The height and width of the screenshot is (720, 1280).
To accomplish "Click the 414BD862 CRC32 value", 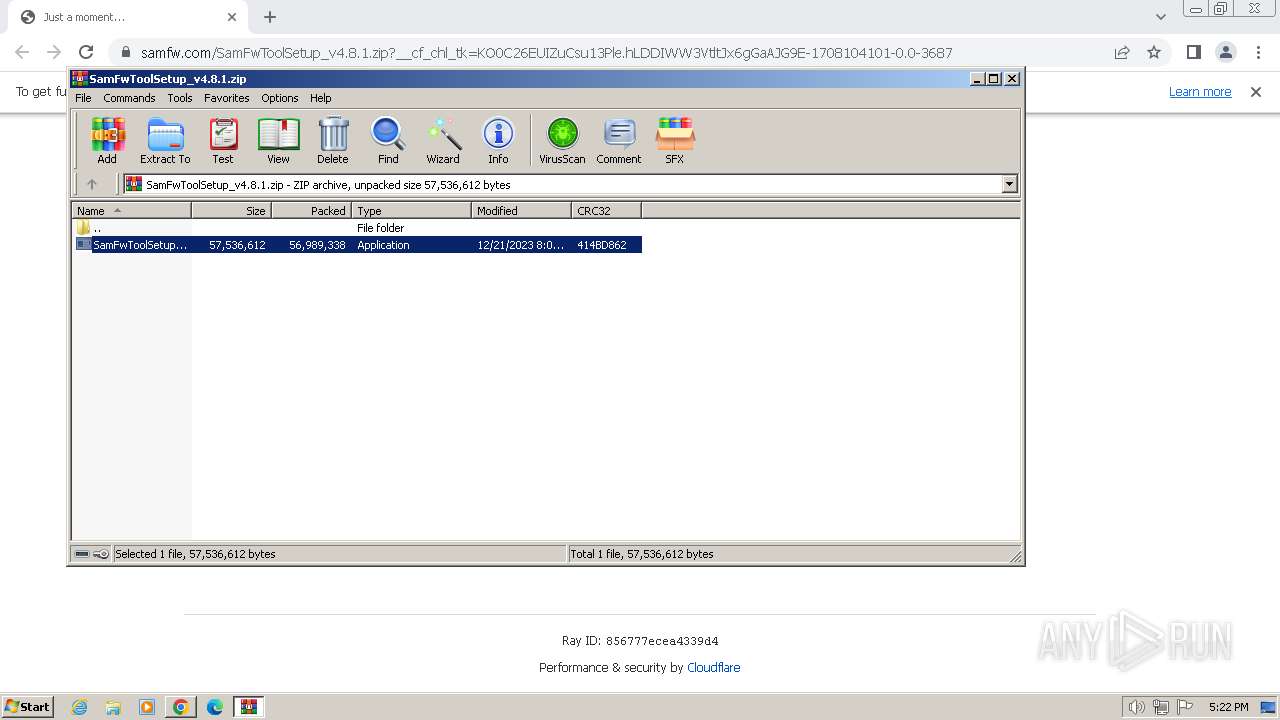I will click(x=602, y=245).
